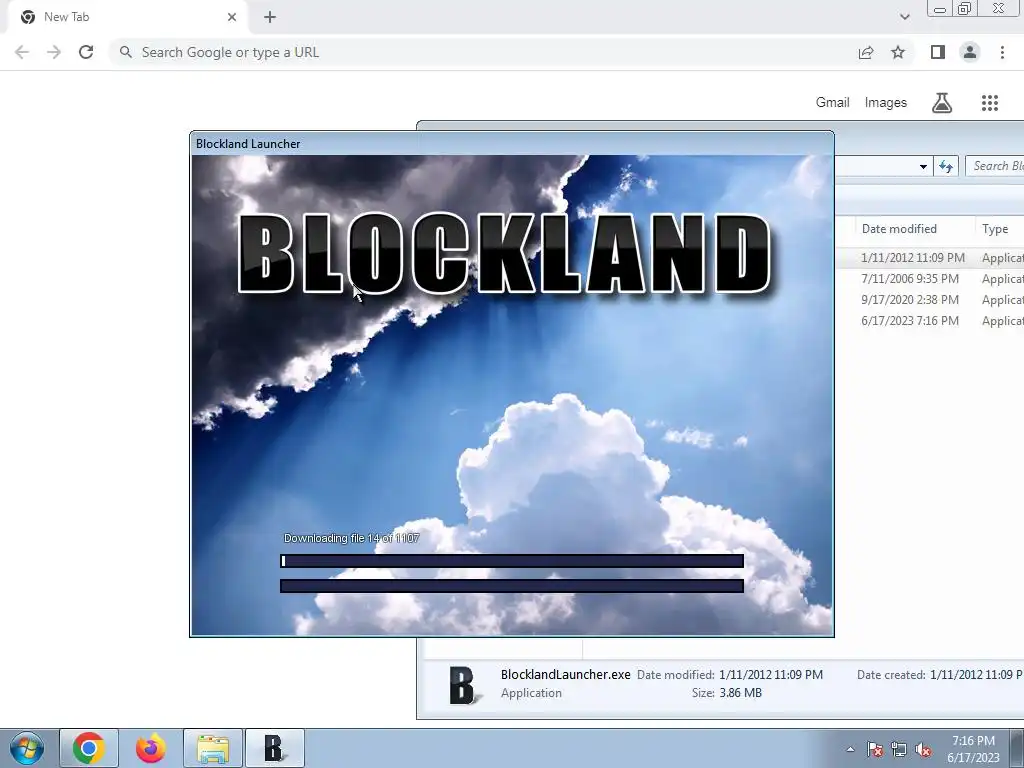
Task: Open the taskbar clock 7:16 PM
Action: (973, 749)
